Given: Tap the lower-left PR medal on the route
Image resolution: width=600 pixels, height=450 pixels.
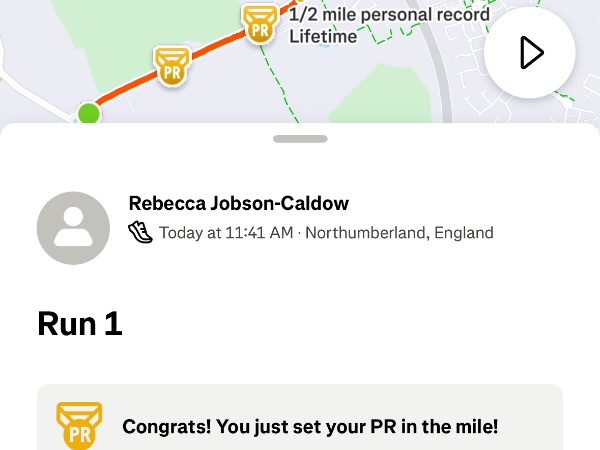Looking at the screenshot, I should (x=172, y=66).
